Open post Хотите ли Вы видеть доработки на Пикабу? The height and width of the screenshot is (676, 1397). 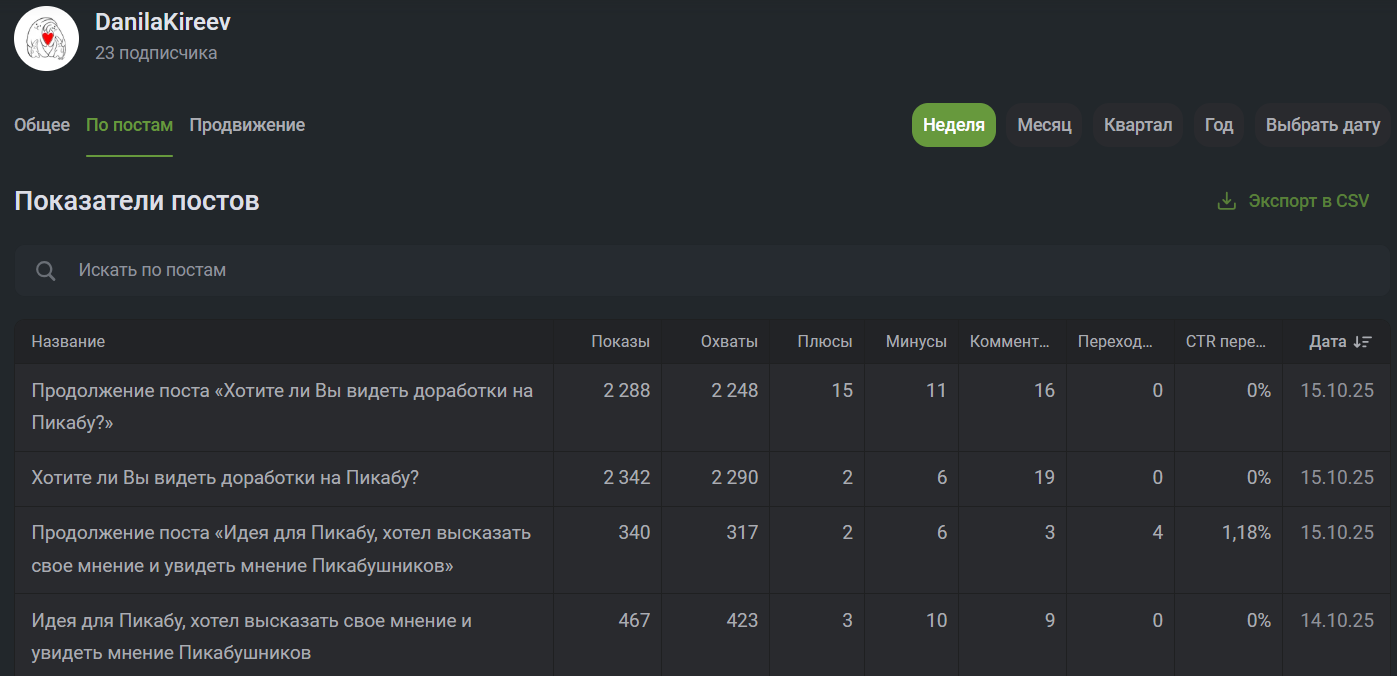225,478
